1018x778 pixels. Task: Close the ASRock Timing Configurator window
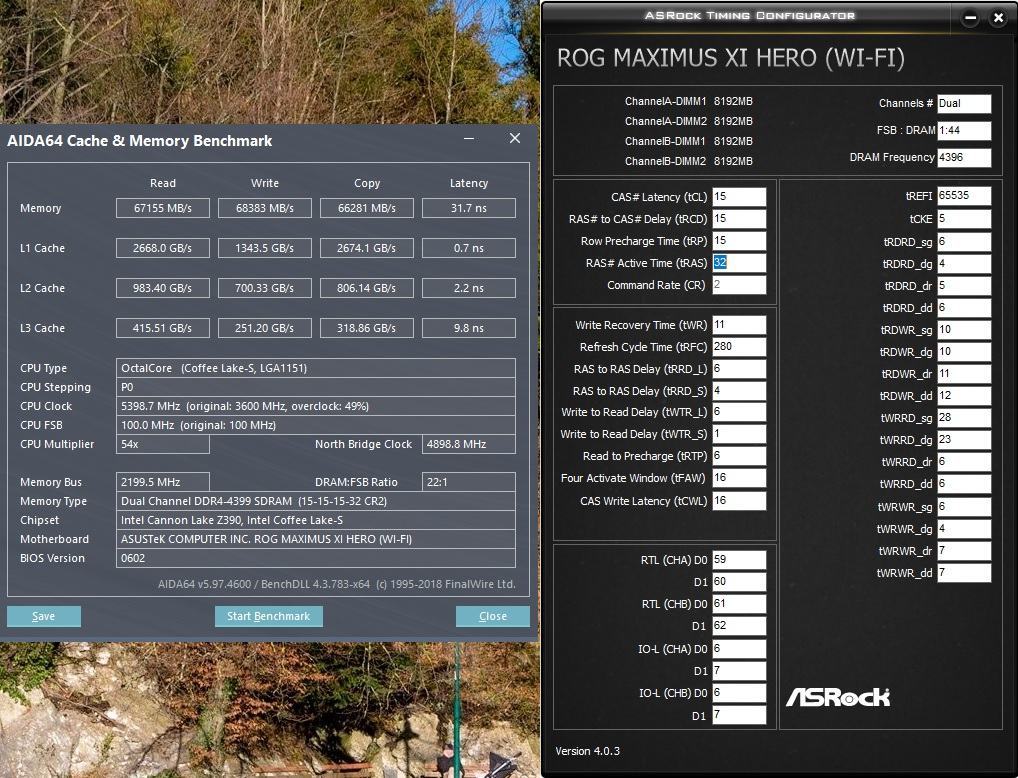coord(999,18)
